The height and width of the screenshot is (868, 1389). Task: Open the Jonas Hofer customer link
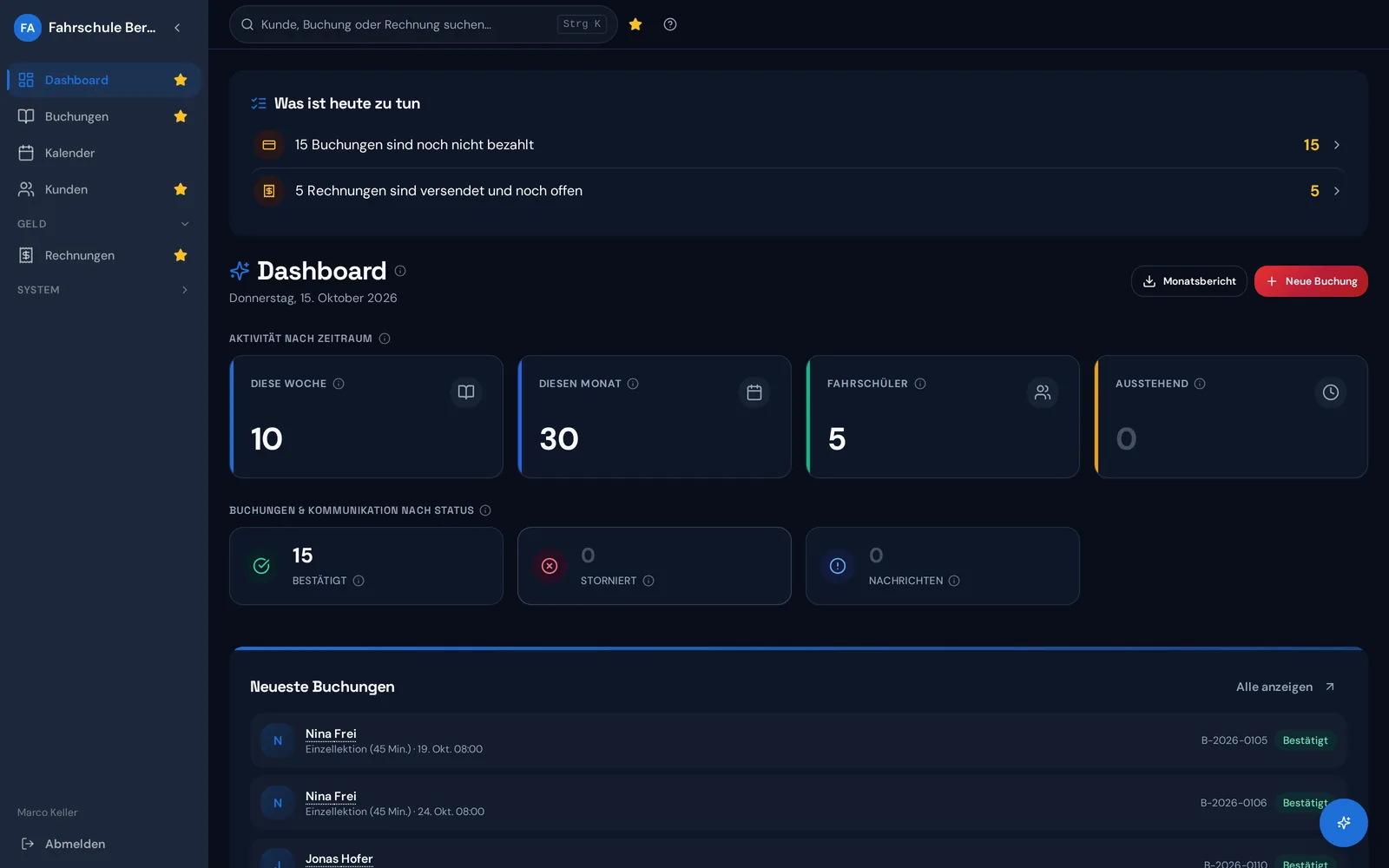click(x=339, y=858)
